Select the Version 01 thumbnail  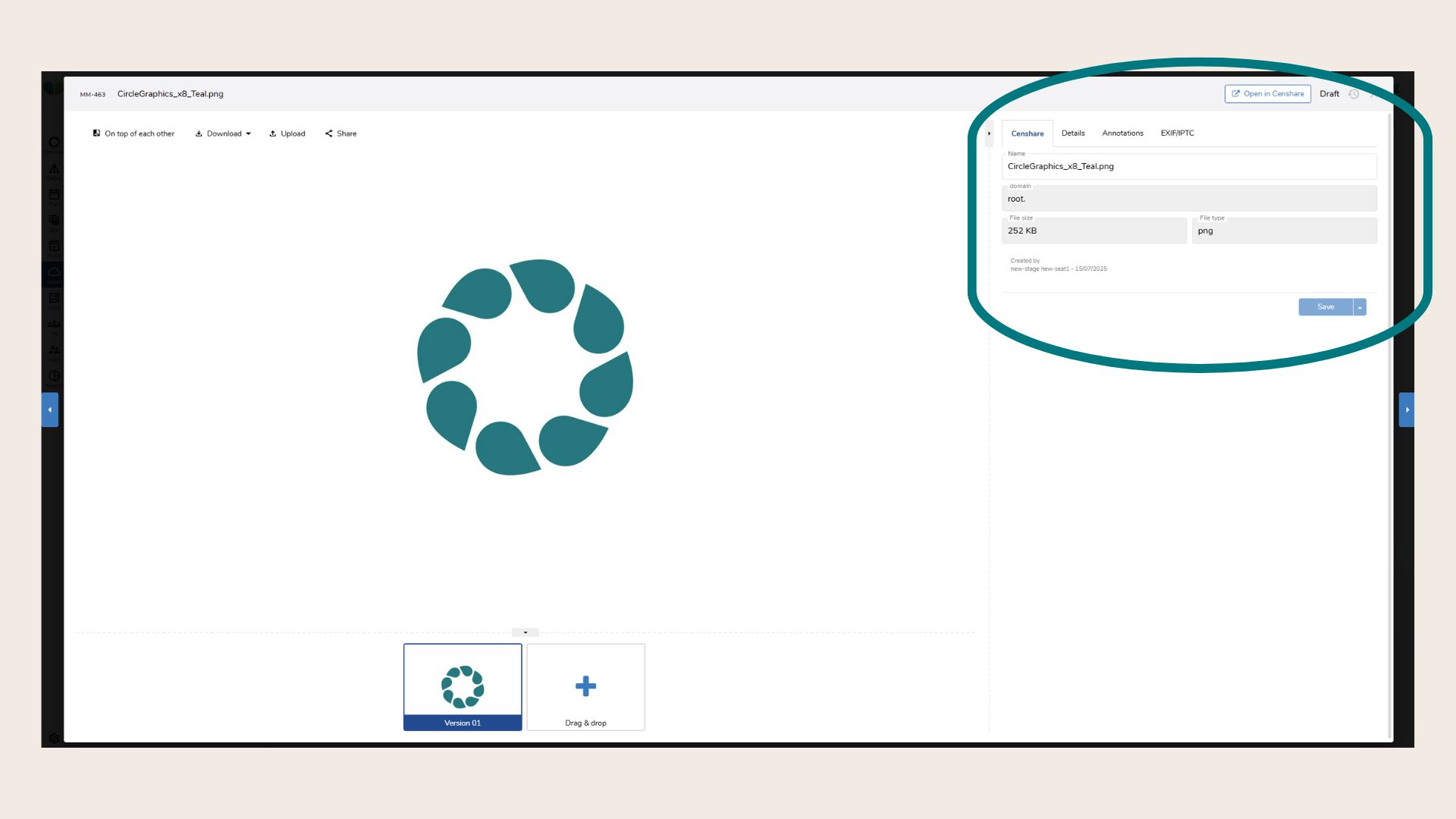pyautogui.click(x=463, y=686)
